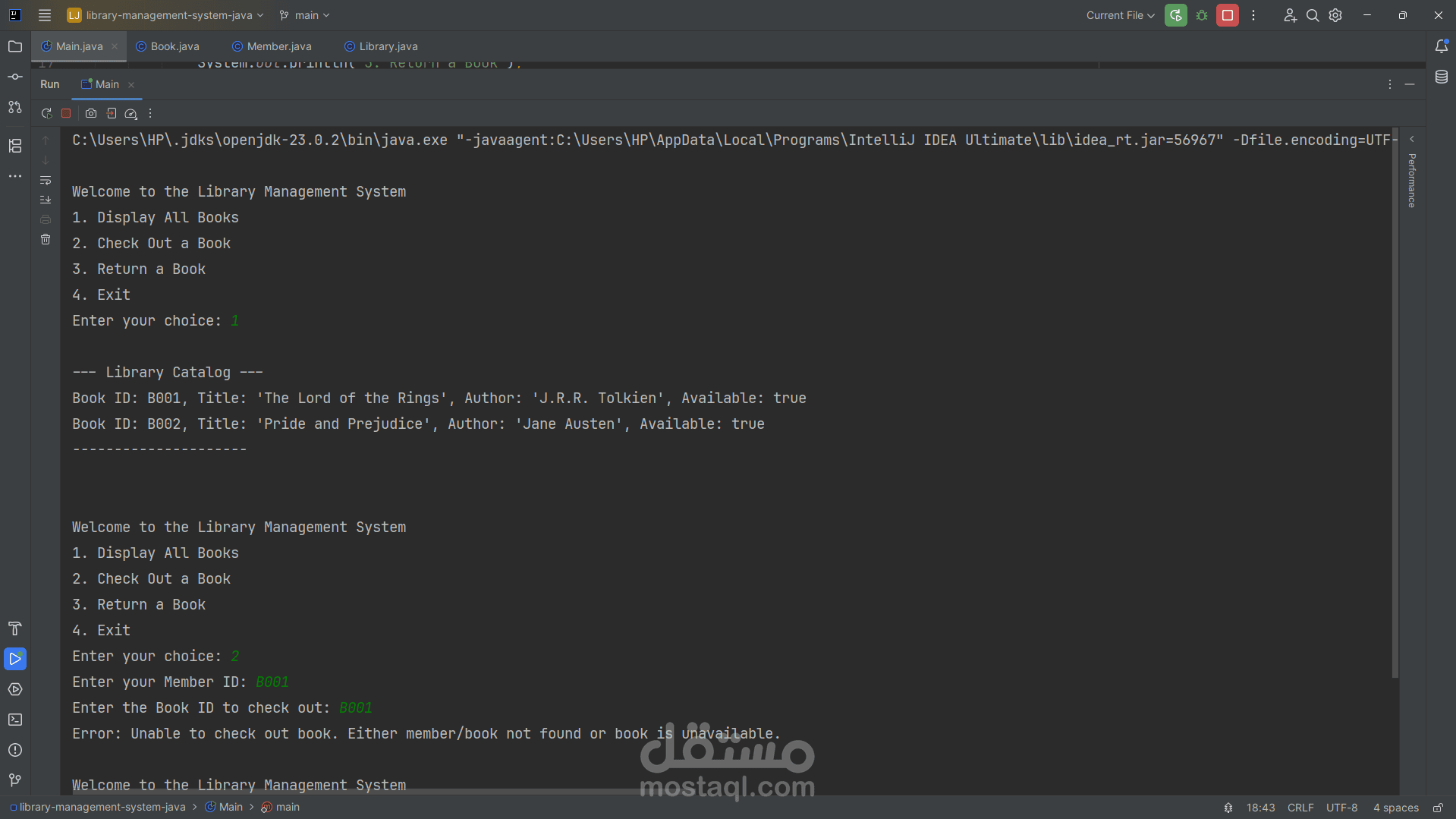
Task: Open the Structure tool window
Action: tap(15, 146)
